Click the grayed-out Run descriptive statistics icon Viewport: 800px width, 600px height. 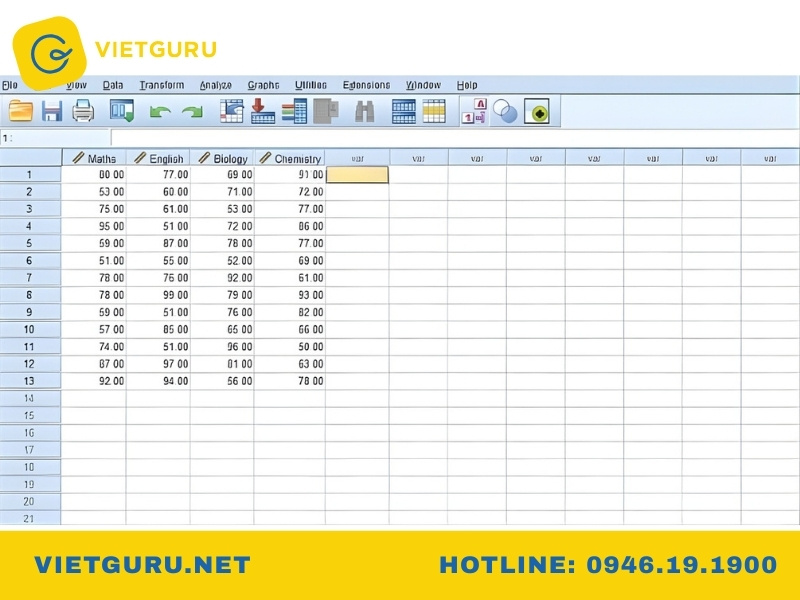pos(326,111)
